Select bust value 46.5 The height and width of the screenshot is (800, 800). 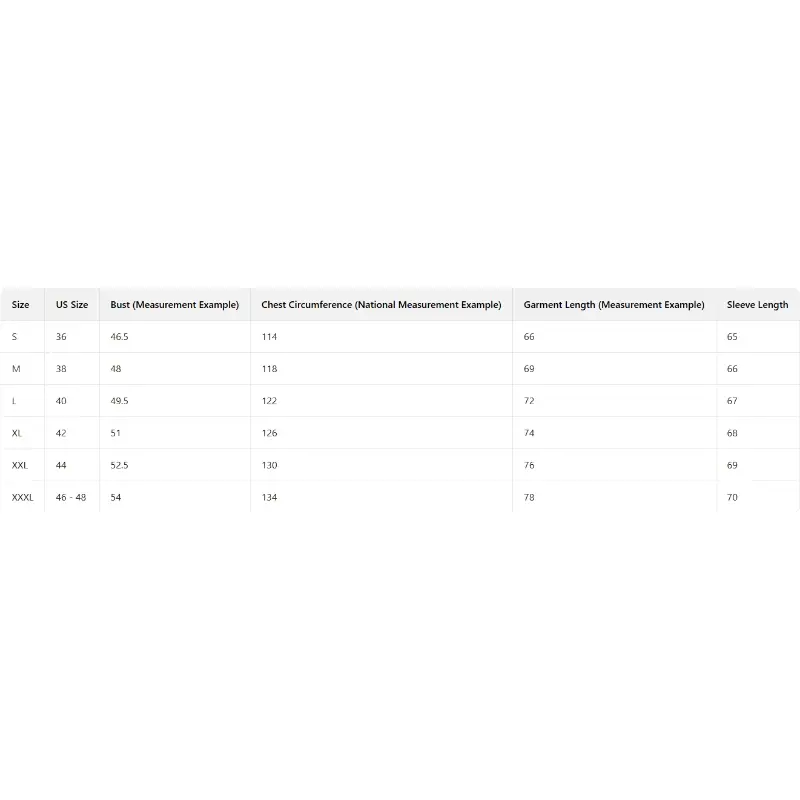119,337
